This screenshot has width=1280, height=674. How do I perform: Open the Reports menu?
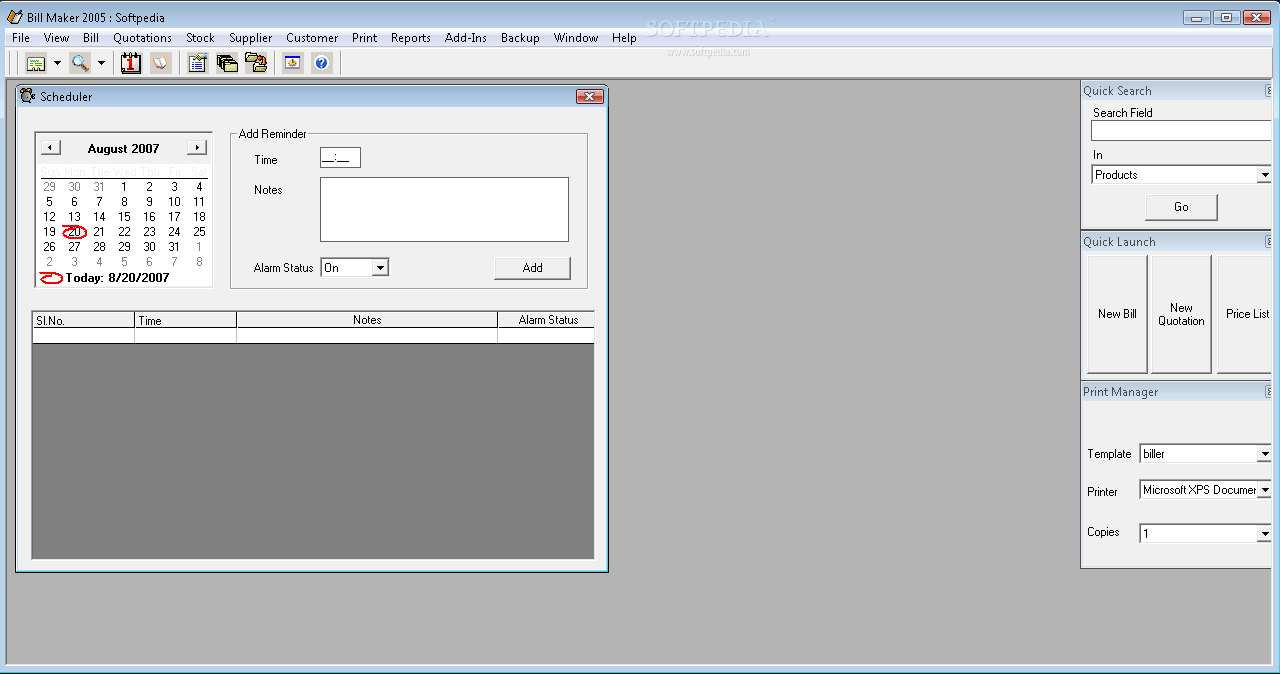click(x=411, y=38)
